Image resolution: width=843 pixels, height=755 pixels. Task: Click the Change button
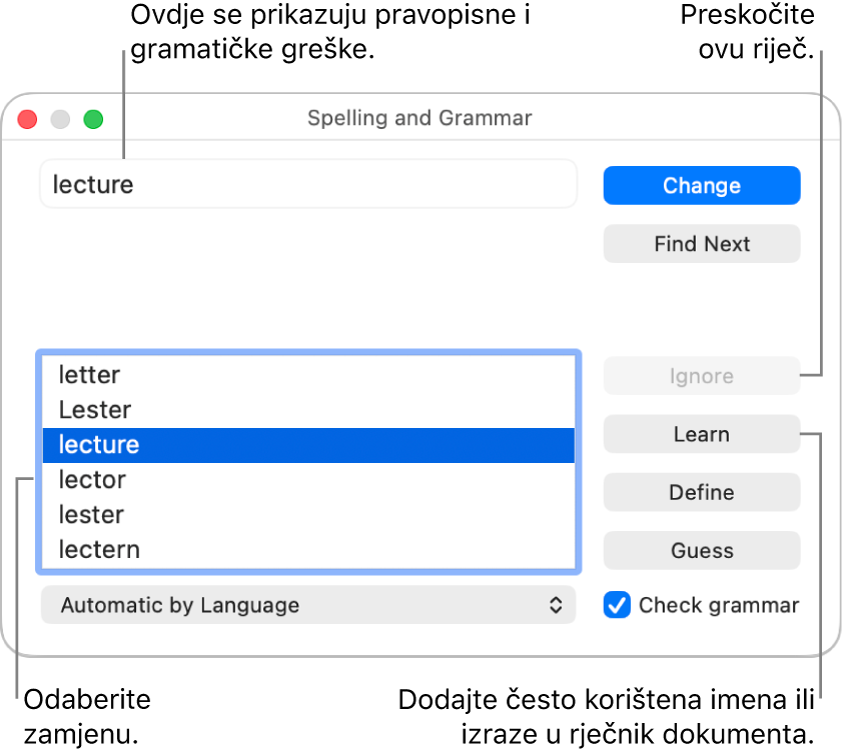(x=701, y=185)
